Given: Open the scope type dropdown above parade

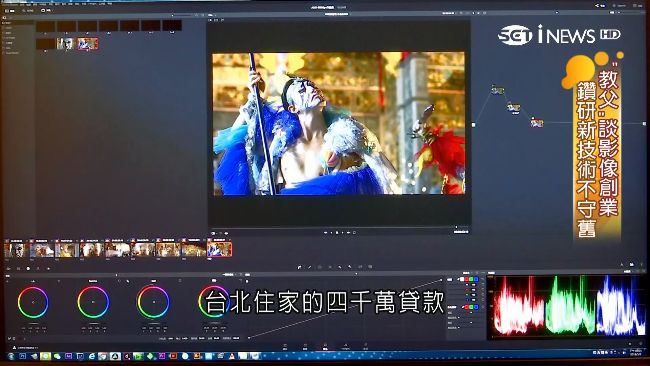Looking at the screenshot, I should pyautogui.click(x=628, y=271).
